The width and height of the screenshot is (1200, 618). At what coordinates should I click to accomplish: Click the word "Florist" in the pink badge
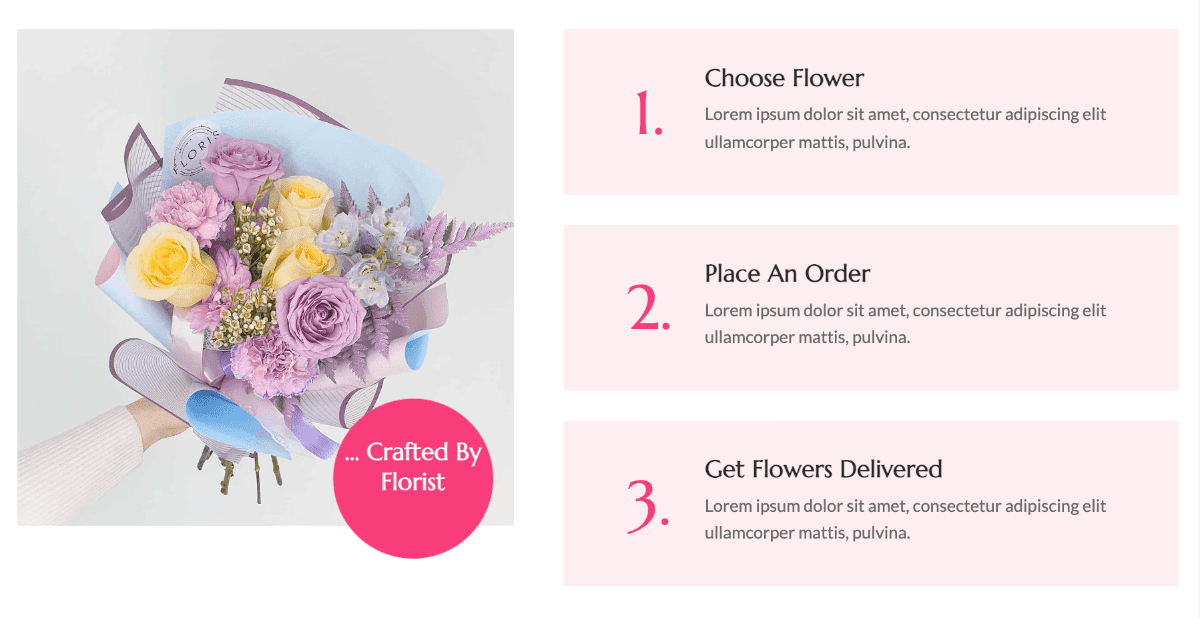tap(413, 482)
